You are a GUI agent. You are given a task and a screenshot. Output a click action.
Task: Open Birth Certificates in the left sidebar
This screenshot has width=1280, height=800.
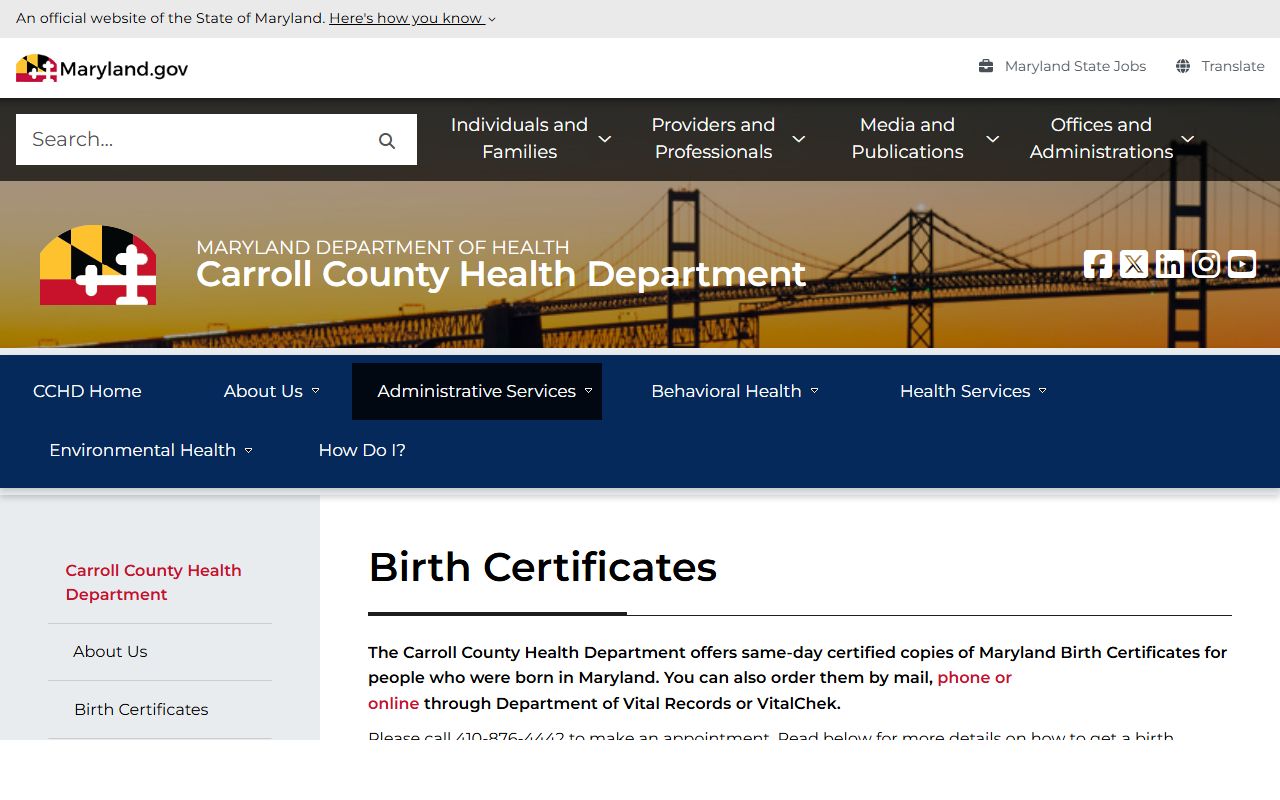(141, 710)
